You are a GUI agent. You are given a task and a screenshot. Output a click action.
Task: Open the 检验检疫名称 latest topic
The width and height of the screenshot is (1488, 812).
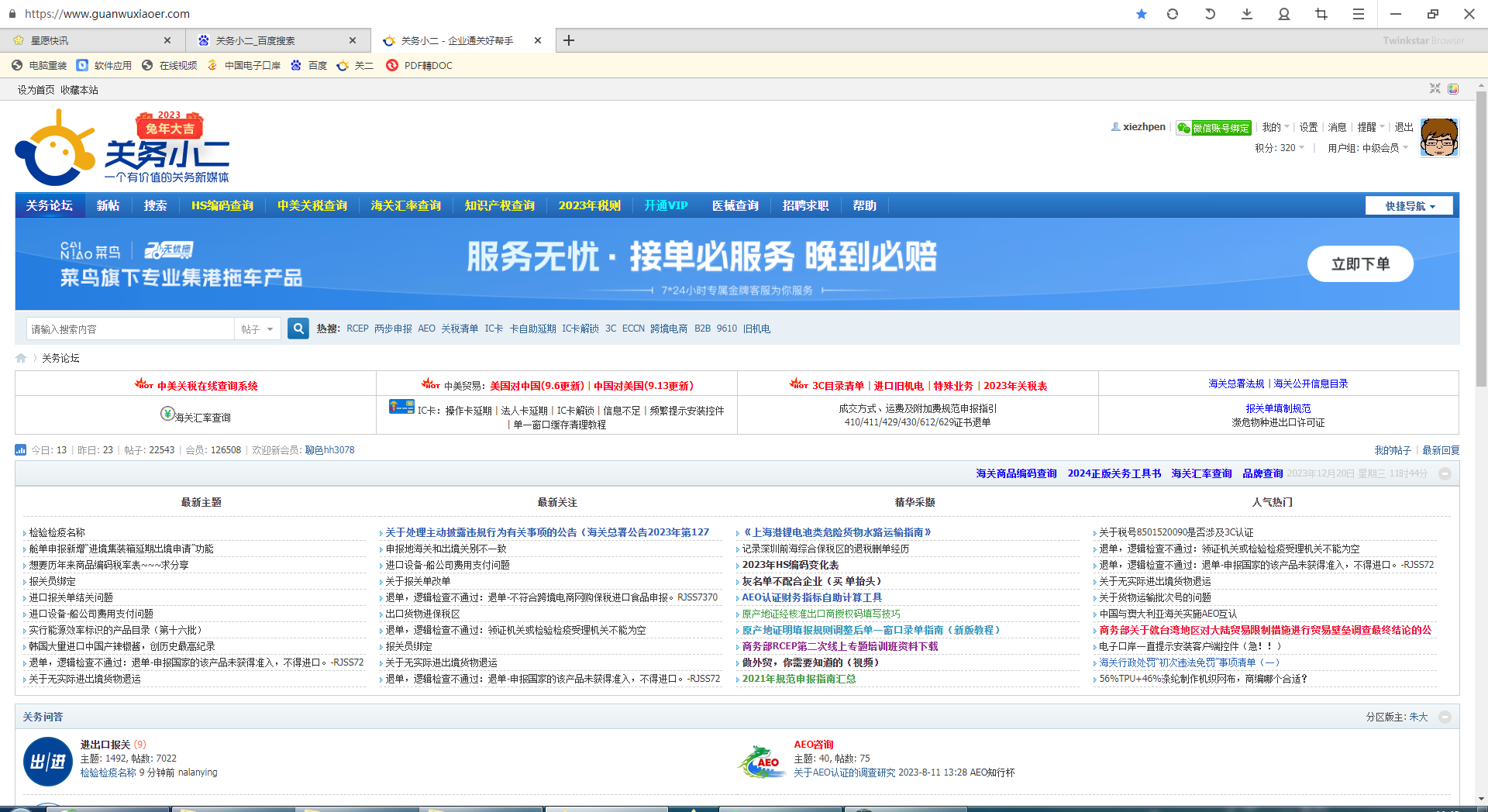click(57, 532)
